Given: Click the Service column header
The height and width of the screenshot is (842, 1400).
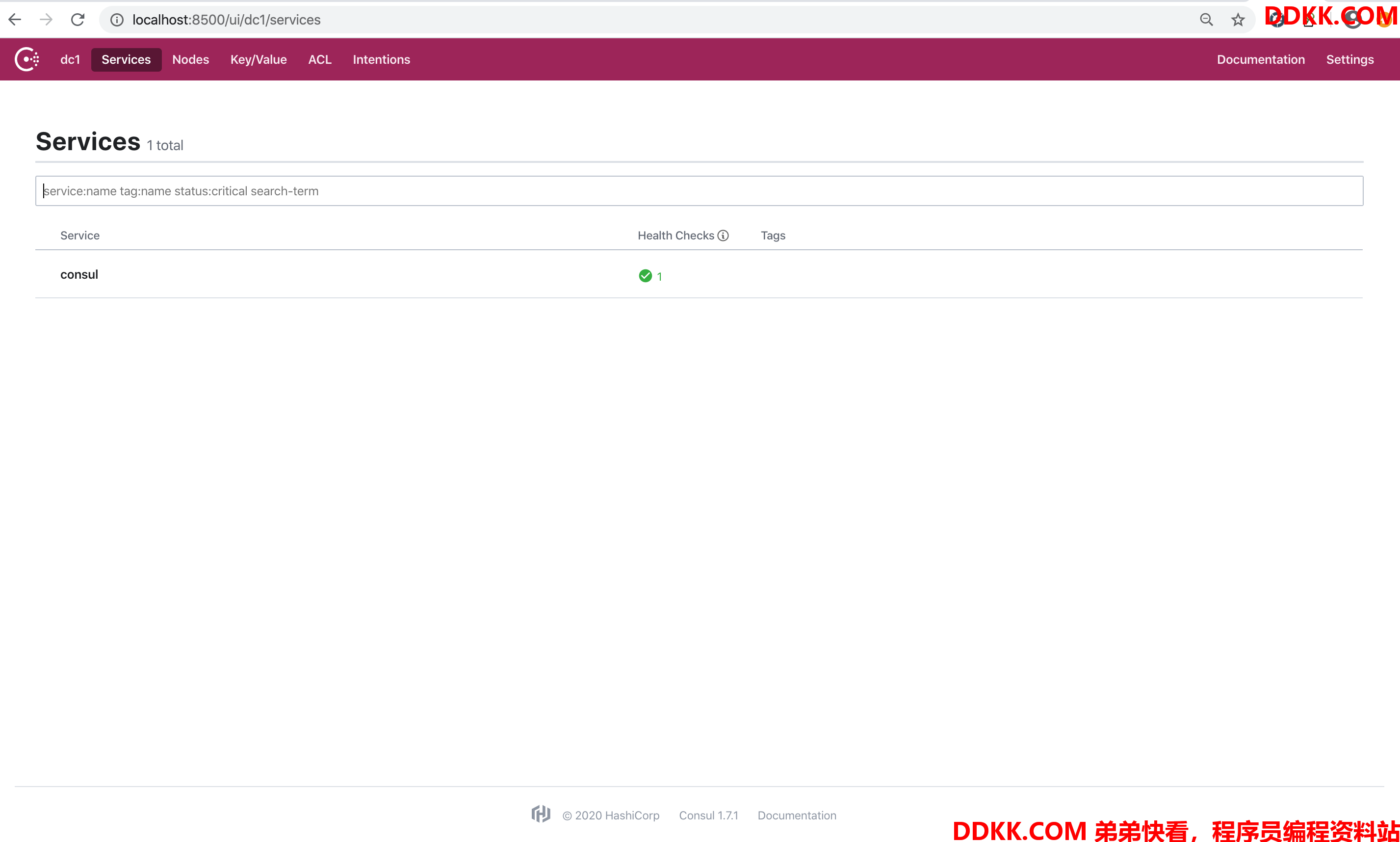Looking at the screenshot, I should [x=80, y=236].
